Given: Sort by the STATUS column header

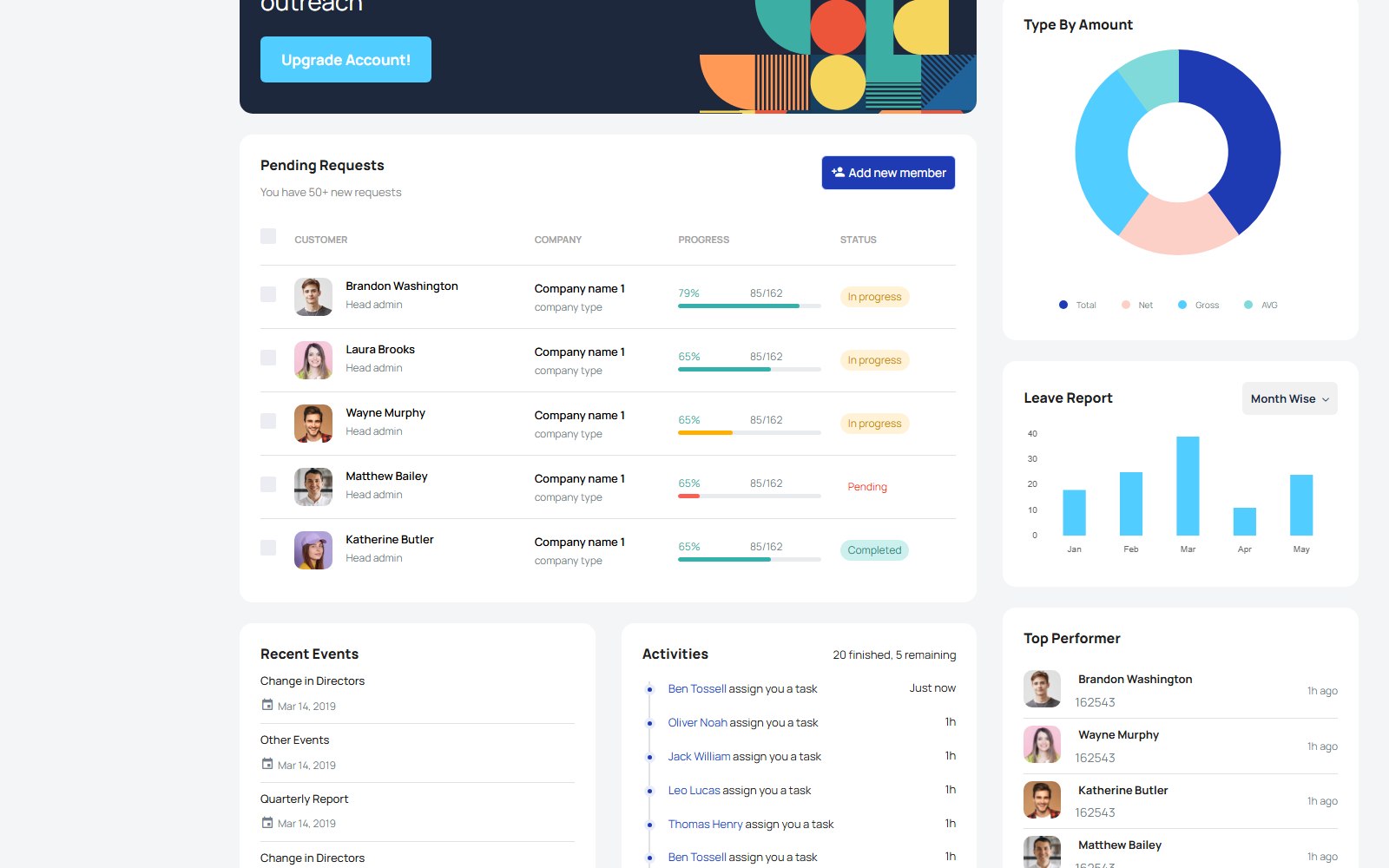Looking at the screenshot, I should 858,240.
